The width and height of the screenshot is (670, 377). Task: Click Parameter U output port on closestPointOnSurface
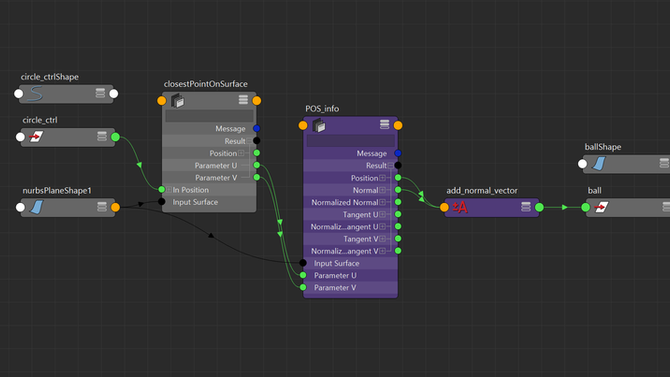(256, 165)
